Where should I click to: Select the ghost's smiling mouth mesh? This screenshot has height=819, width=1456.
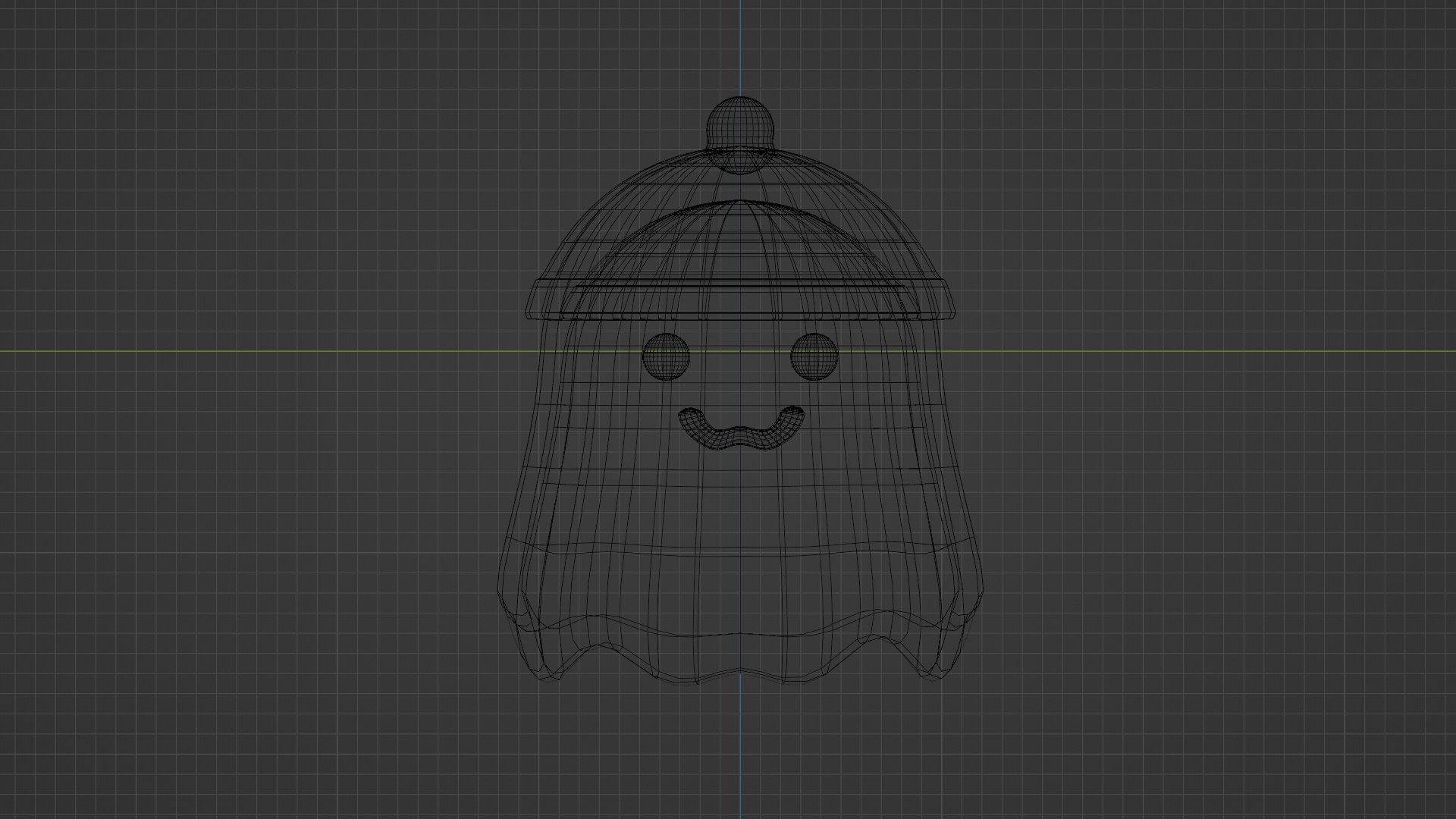point(741,429)
